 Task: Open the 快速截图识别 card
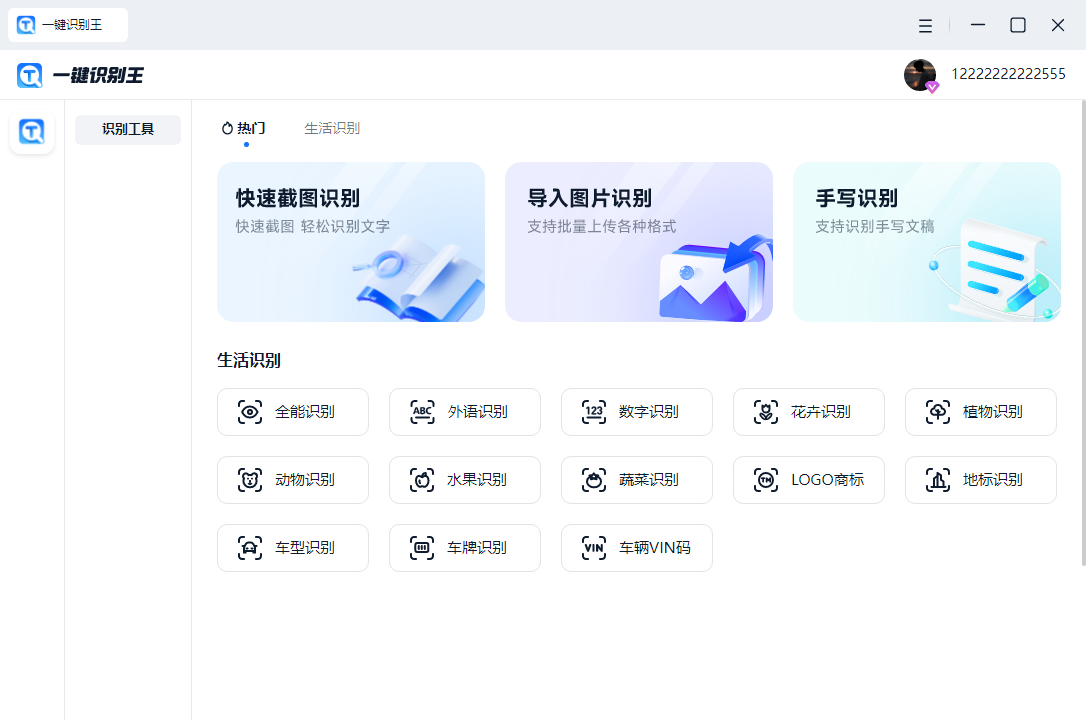[x=351, y=242]
